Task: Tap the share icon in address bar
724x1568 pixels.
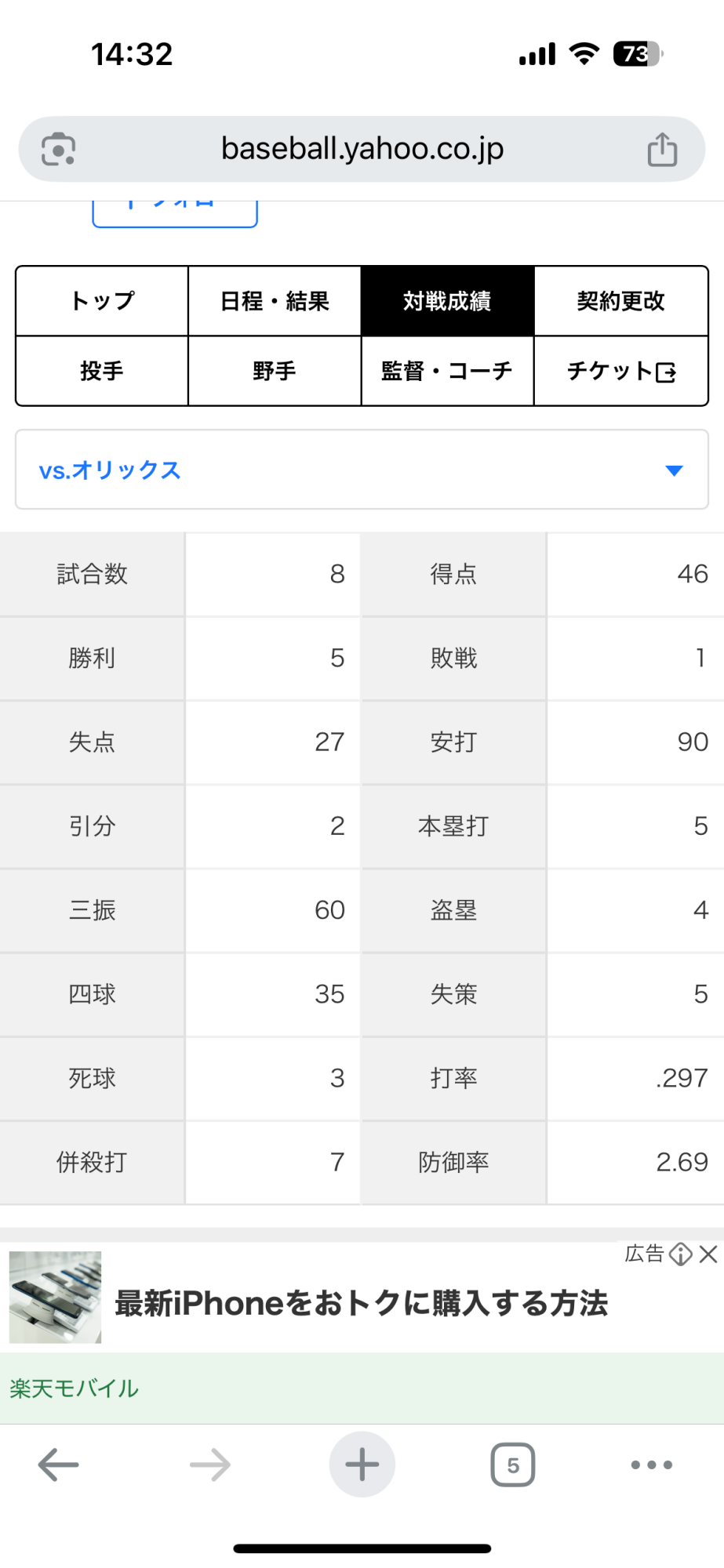Action: point(662,149)
